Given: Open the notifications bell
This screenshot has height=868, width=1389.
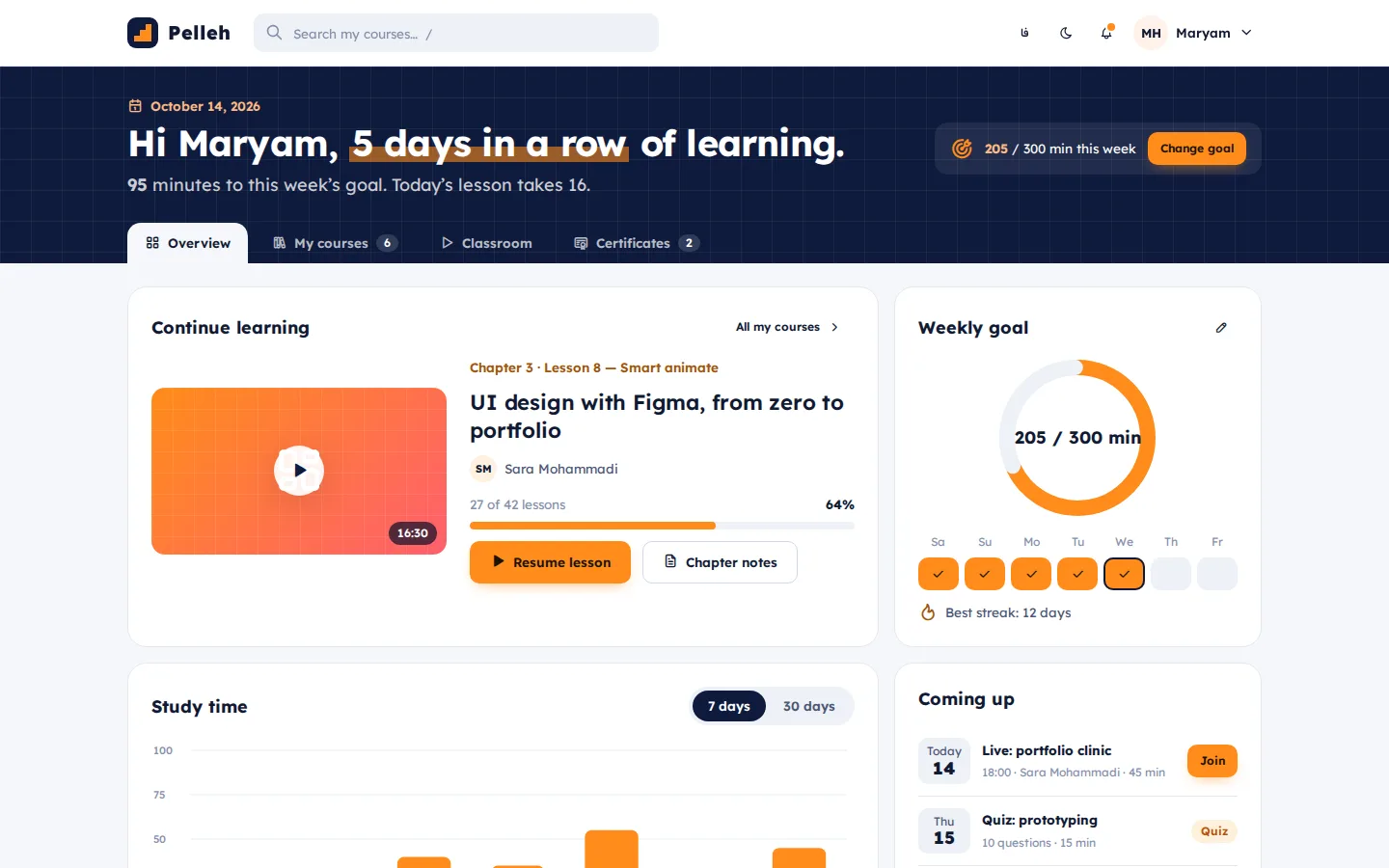Looking at the screenshot, I should coord(1106,33).
